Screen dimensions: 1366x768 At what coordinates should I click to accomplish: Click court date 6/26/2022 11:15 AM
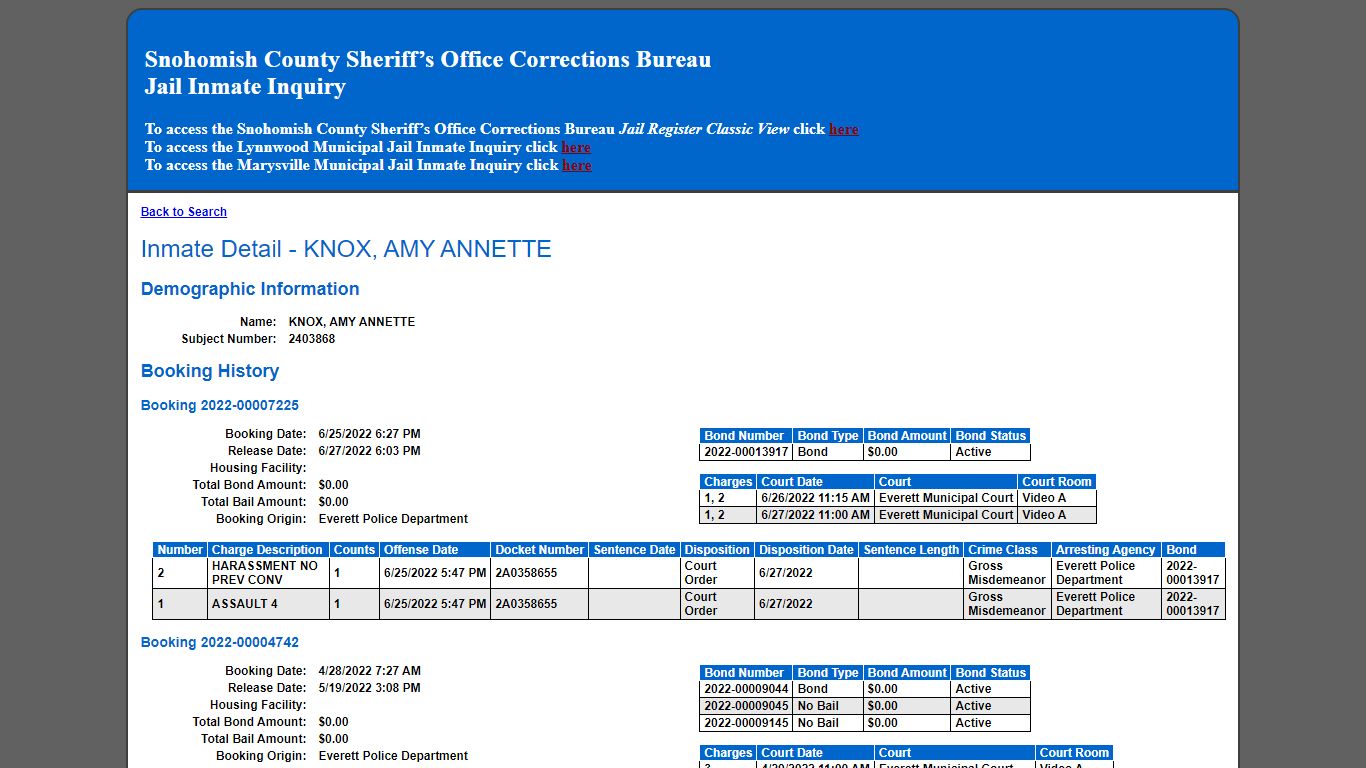tap(815, 498)
